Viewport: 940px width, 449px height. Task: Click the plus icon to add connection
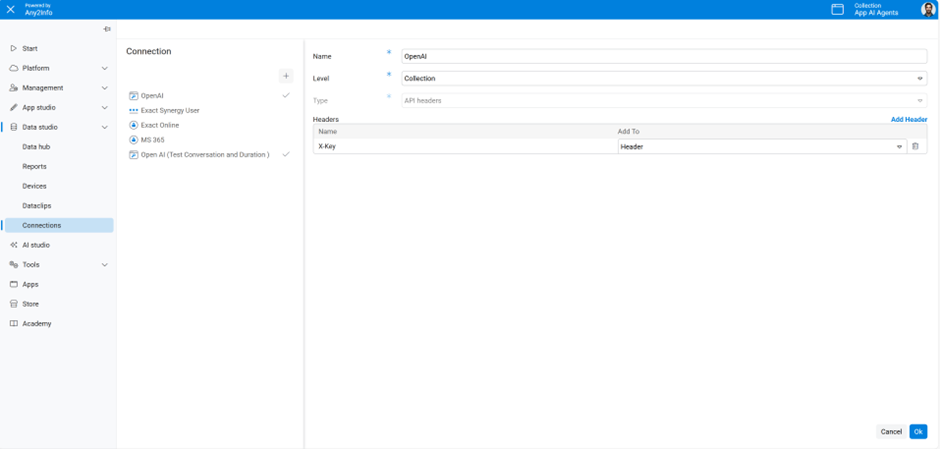coord(286,76)
